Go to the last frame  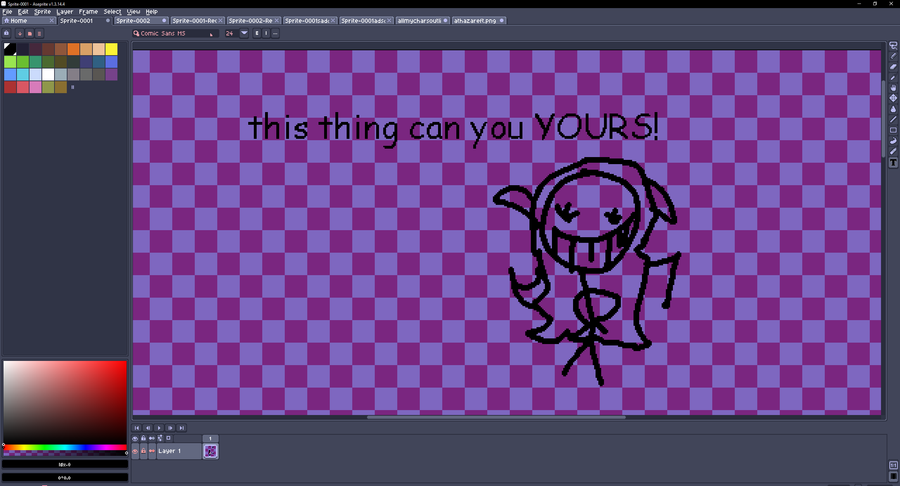coord(181,428)
